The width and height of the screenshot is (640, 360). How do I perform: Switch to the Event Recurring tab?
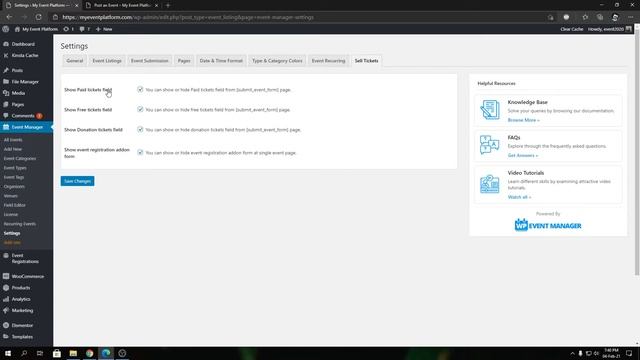(x=328, y=61)
